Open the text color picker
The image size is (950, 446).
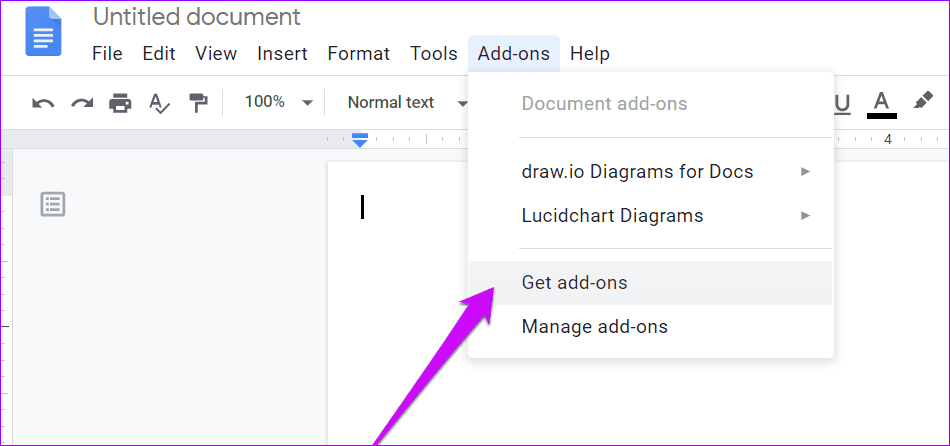[x=881, y=103]
